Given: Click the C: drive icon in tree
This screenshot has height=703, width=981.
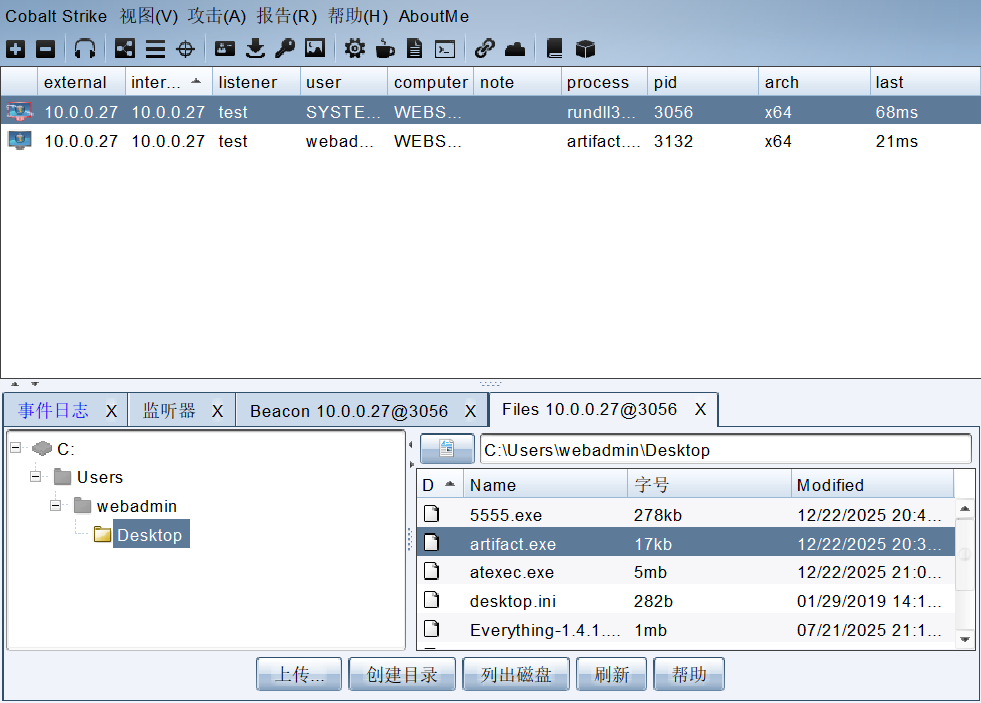Looking at the screenshot, I should (x=42, y=448).
